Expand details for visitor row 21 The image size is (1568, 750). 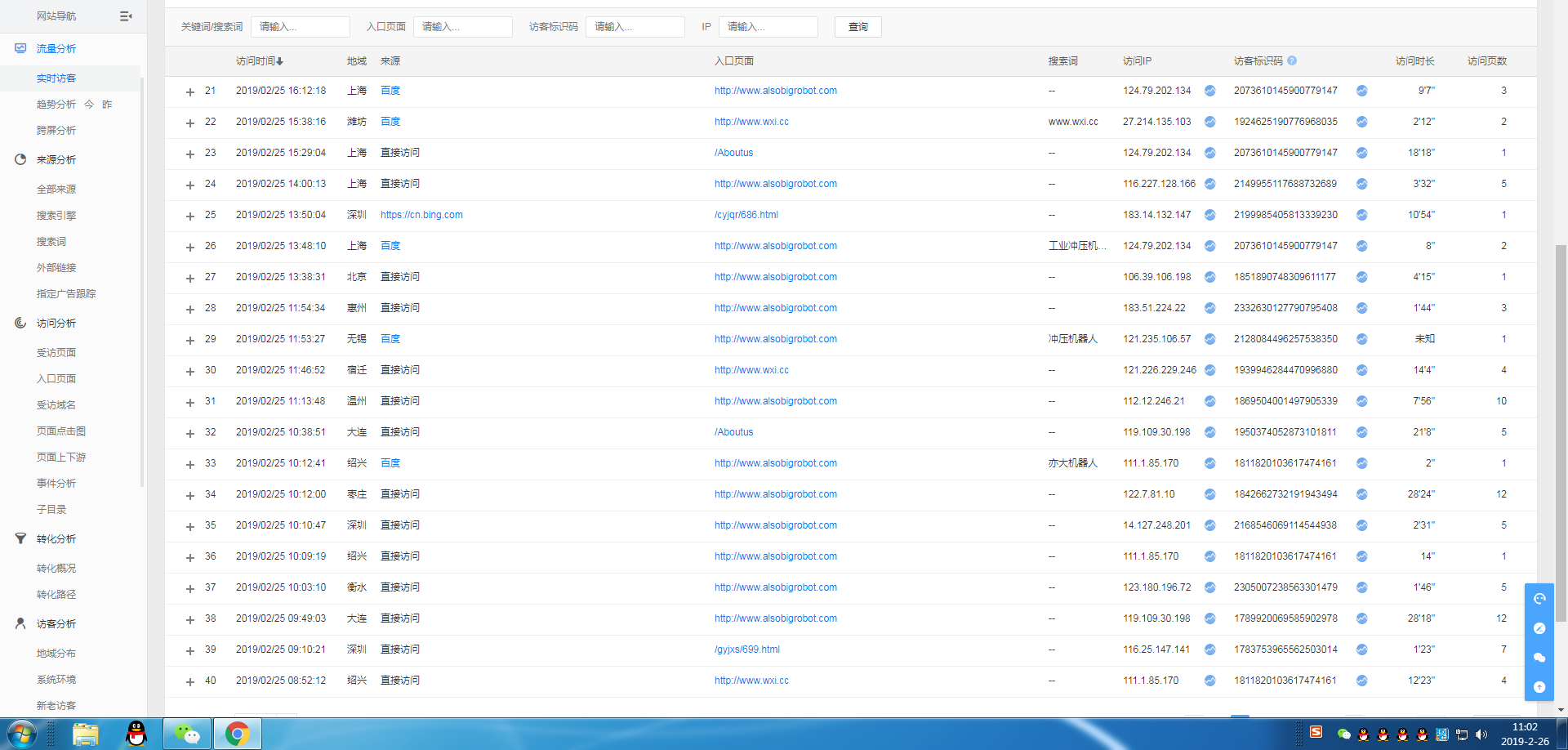coord(190,92)
